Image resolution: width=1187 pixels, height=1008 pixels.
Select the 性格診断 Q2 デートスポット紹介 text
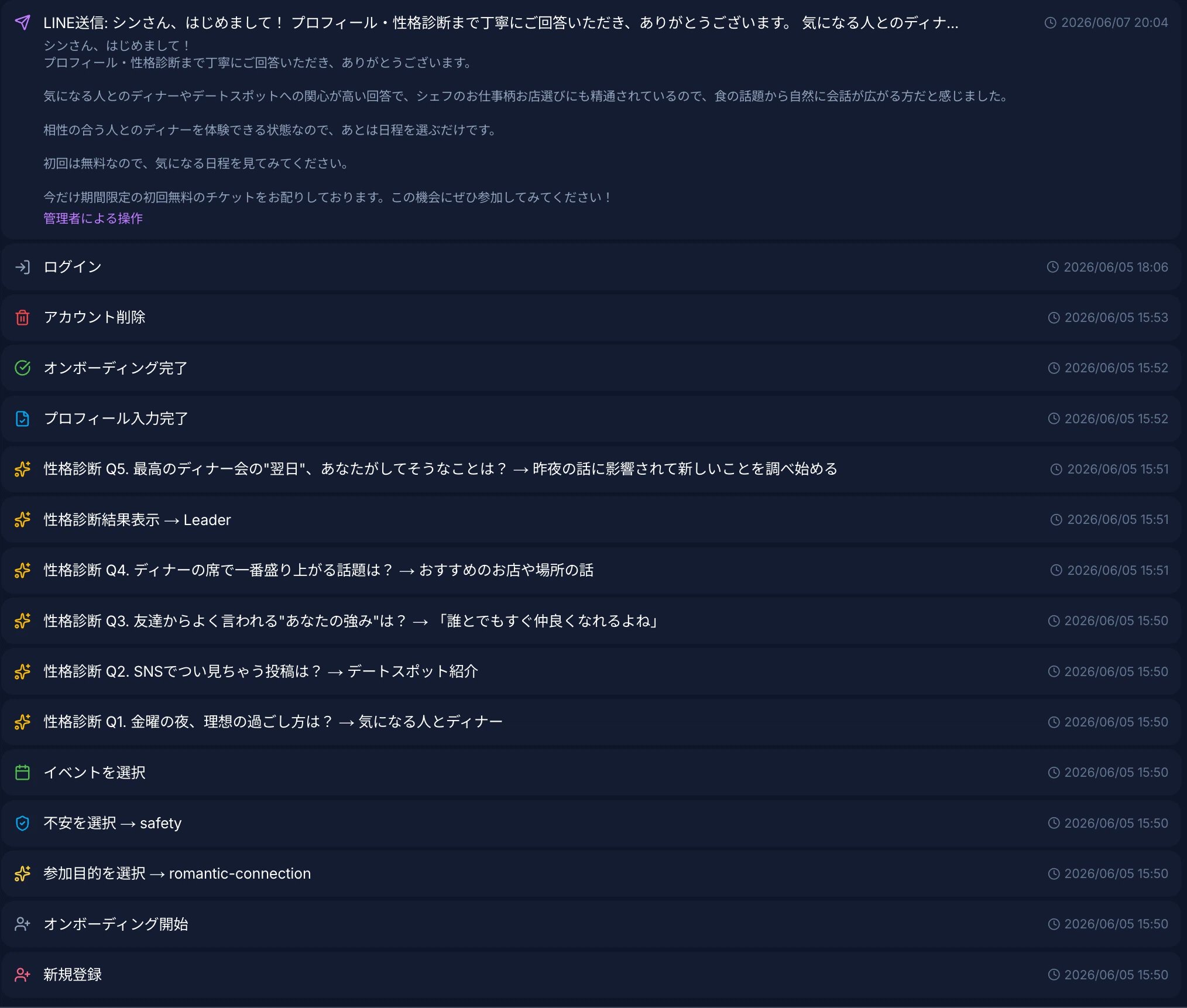(x=261, y=672)
